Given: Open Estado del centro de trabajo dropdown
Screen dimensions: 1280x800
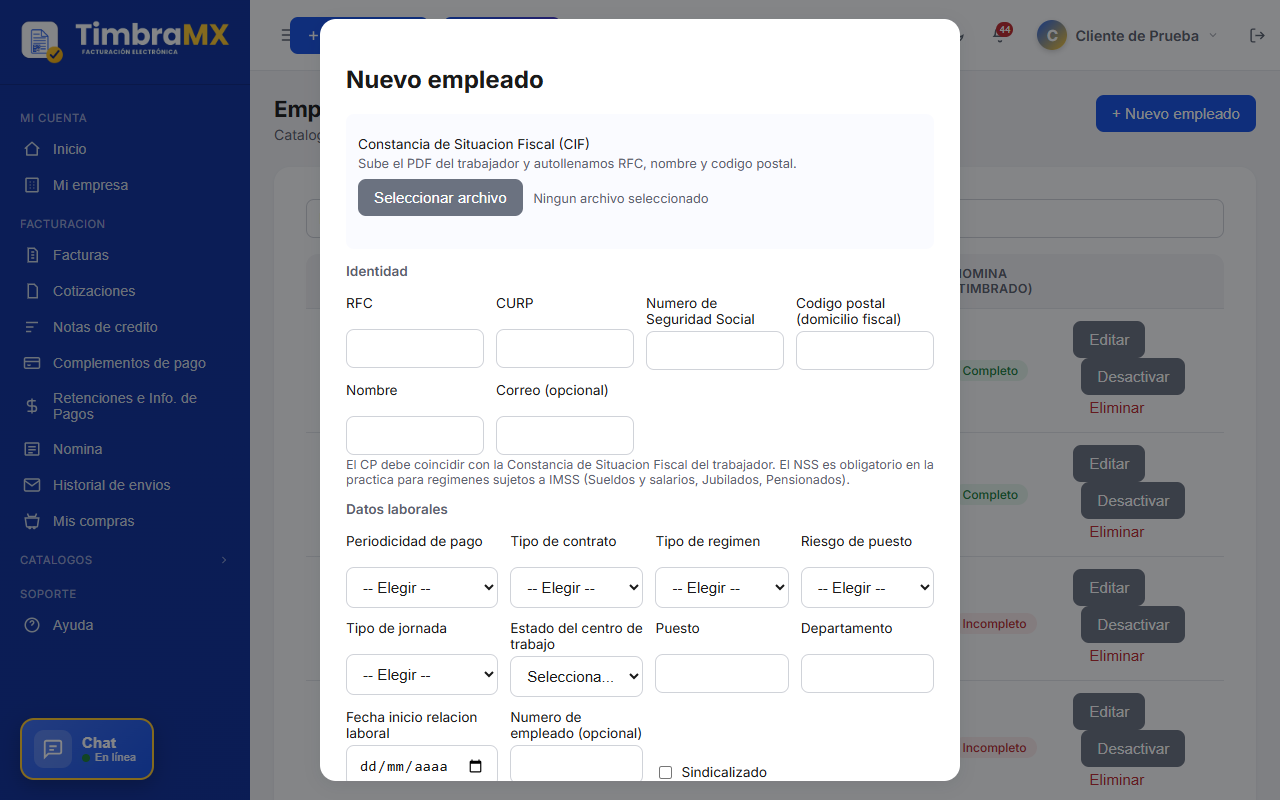Looking at the screenshot, I should tap(577, 677).
